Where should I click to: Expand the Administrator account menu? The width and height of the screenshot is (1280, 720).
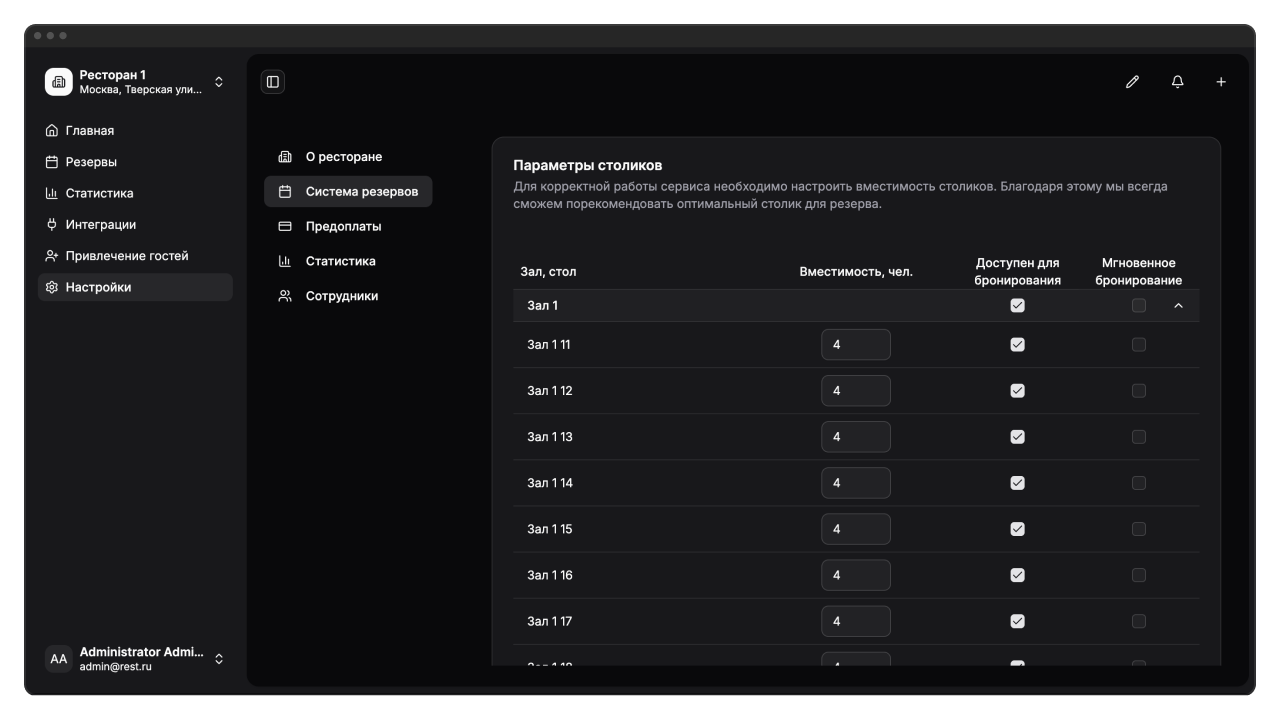(219, 659)
